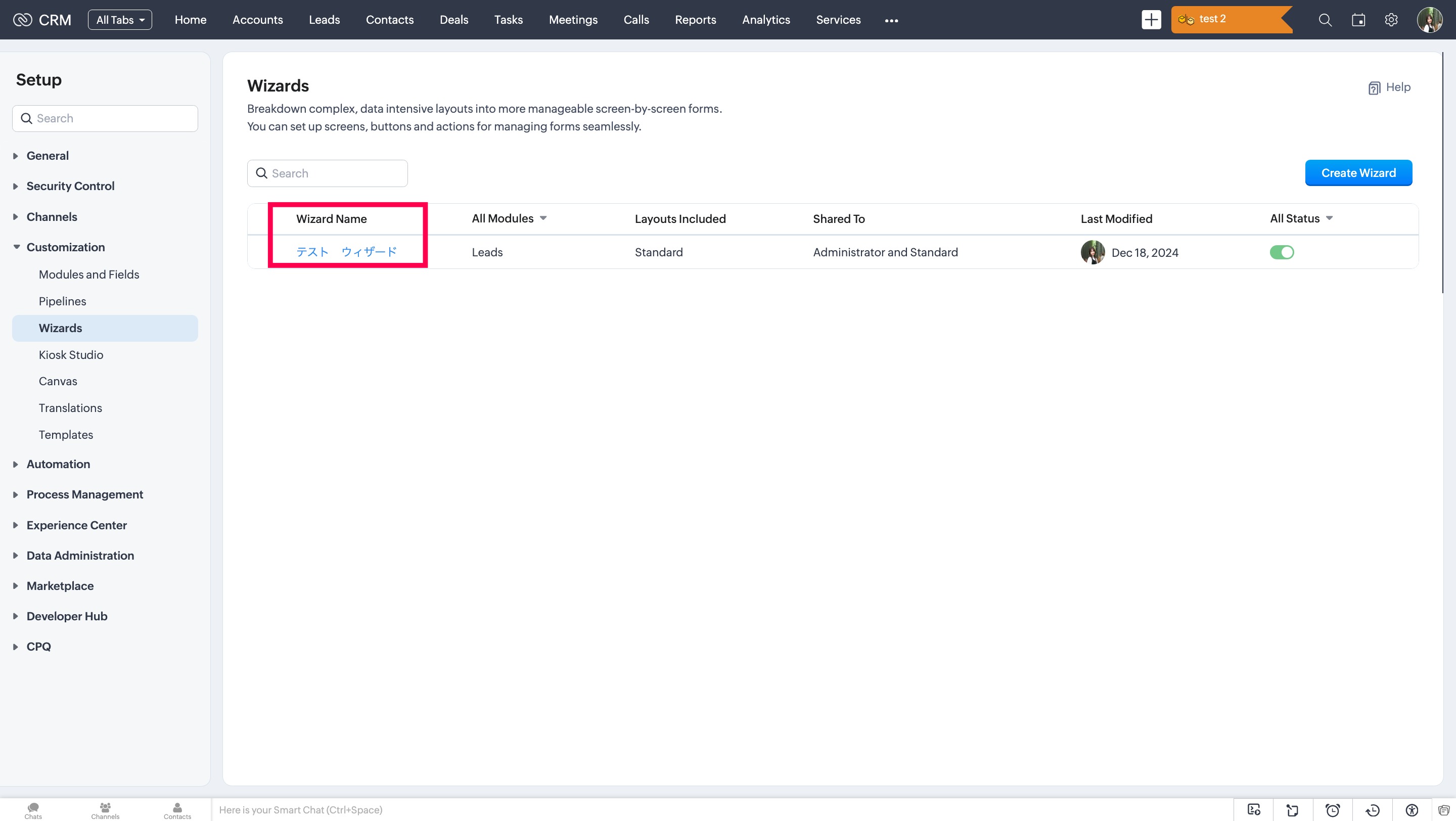Open the alarm clock reminders icon

point(1333,810)
